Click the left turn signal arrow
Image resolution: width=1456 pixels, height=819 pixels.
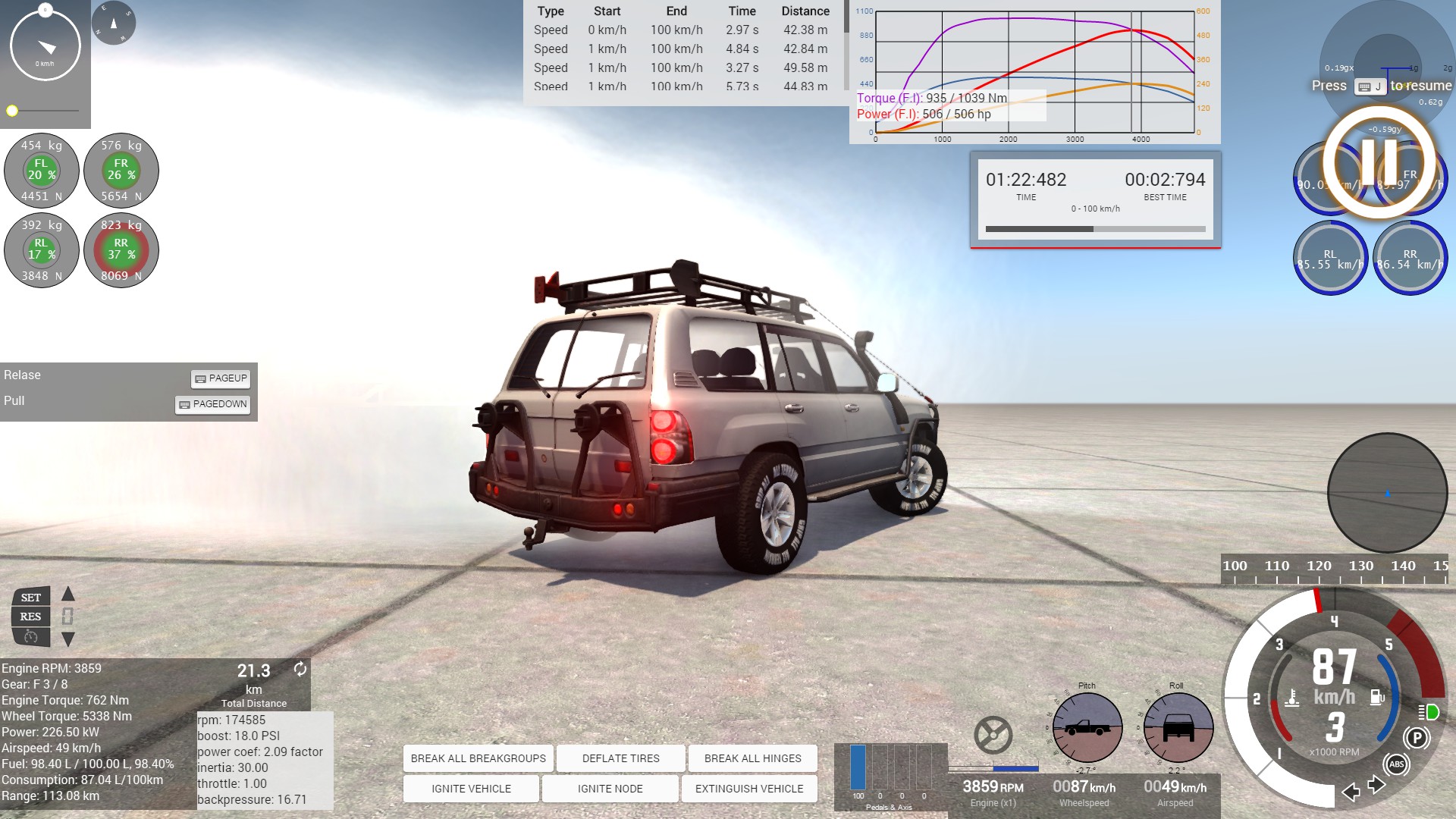click(1351, 792)
